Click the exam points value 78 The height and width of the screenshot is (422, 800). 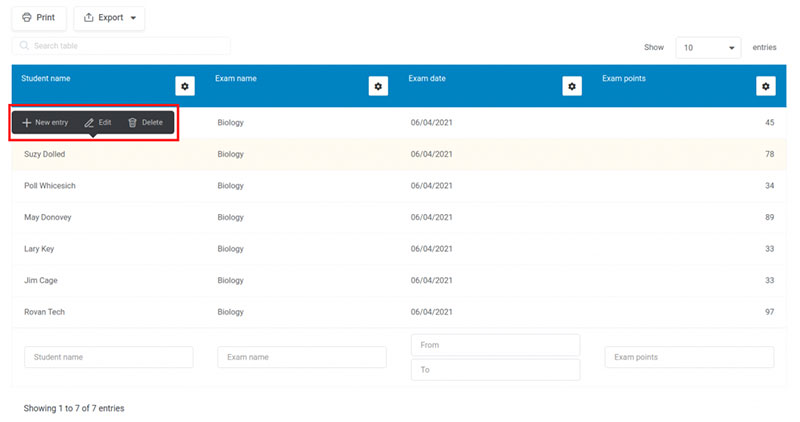pos(769,154)
